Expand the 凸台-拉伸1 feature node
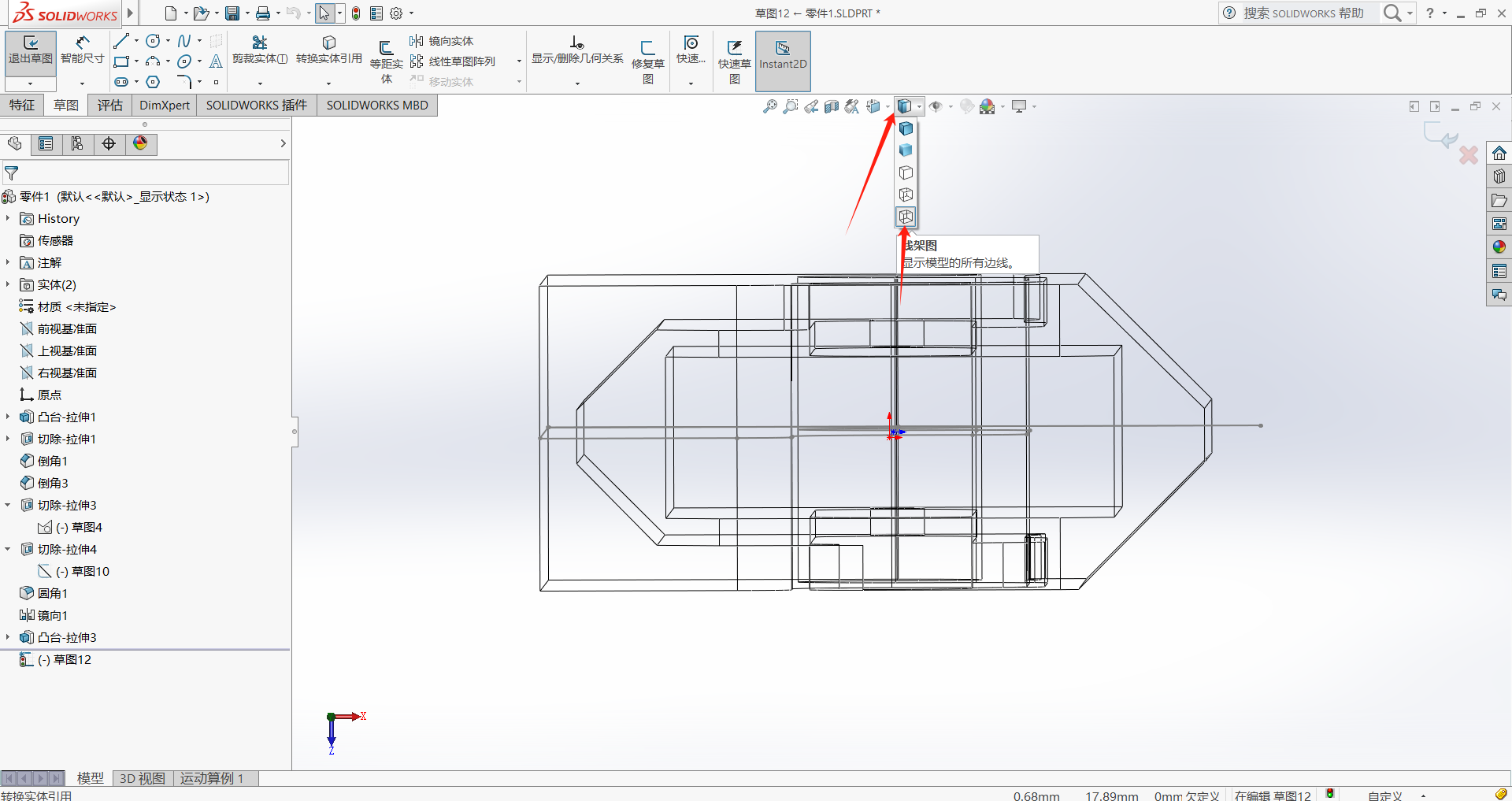The width and height of the screenshot is (1512, 801). click(8, 417)
